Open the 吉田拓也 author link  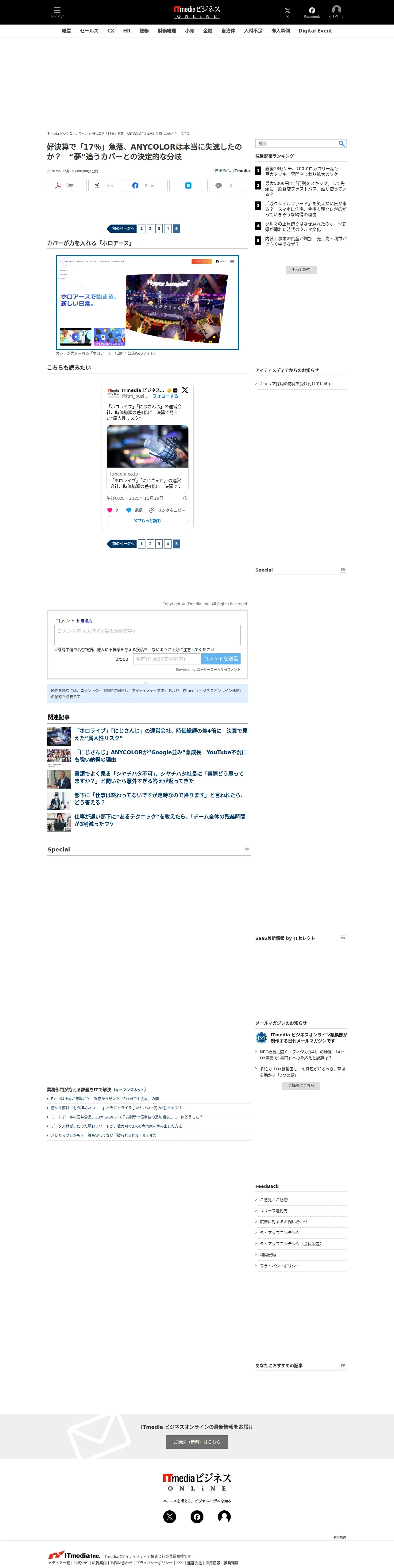pos(222,171)
